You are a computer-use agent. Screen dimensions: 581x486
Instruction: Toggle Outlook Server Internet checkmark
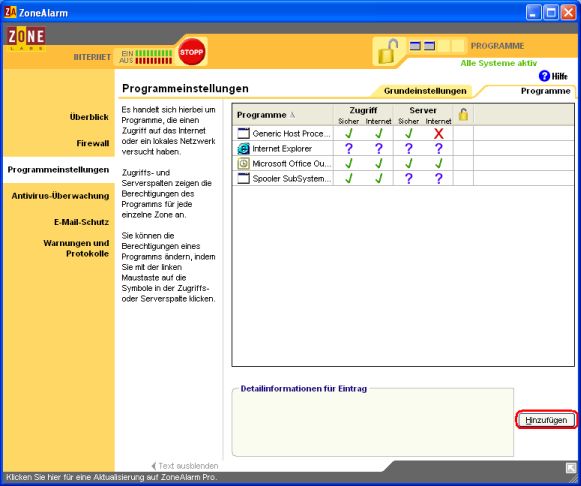[x=439, y=163]
